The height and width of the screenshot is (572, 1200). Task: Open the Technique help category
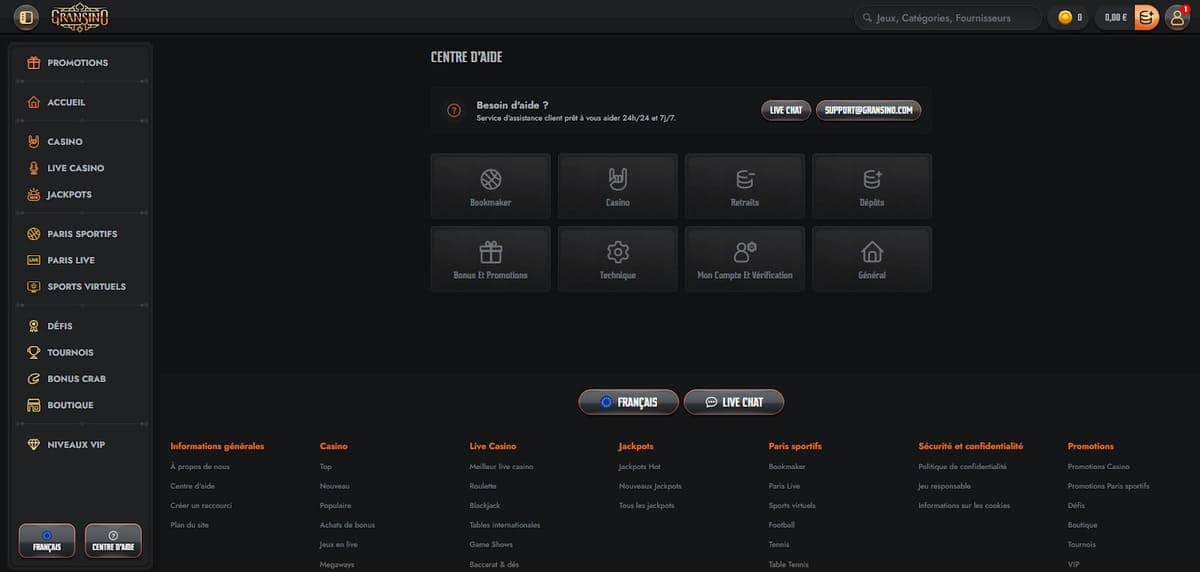(x=617, y=259)
